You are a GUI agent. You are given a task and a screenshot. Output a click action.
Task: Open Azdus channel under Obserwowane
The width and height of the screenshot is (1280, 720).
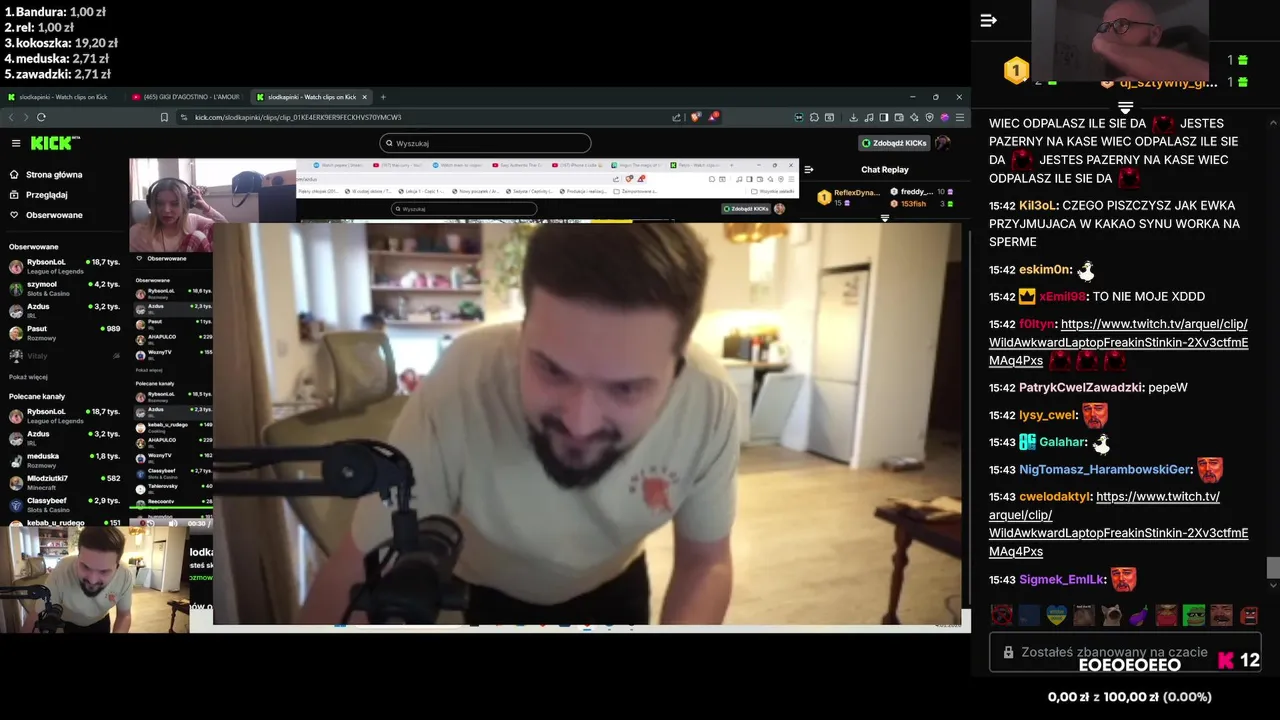pos(64,311)
